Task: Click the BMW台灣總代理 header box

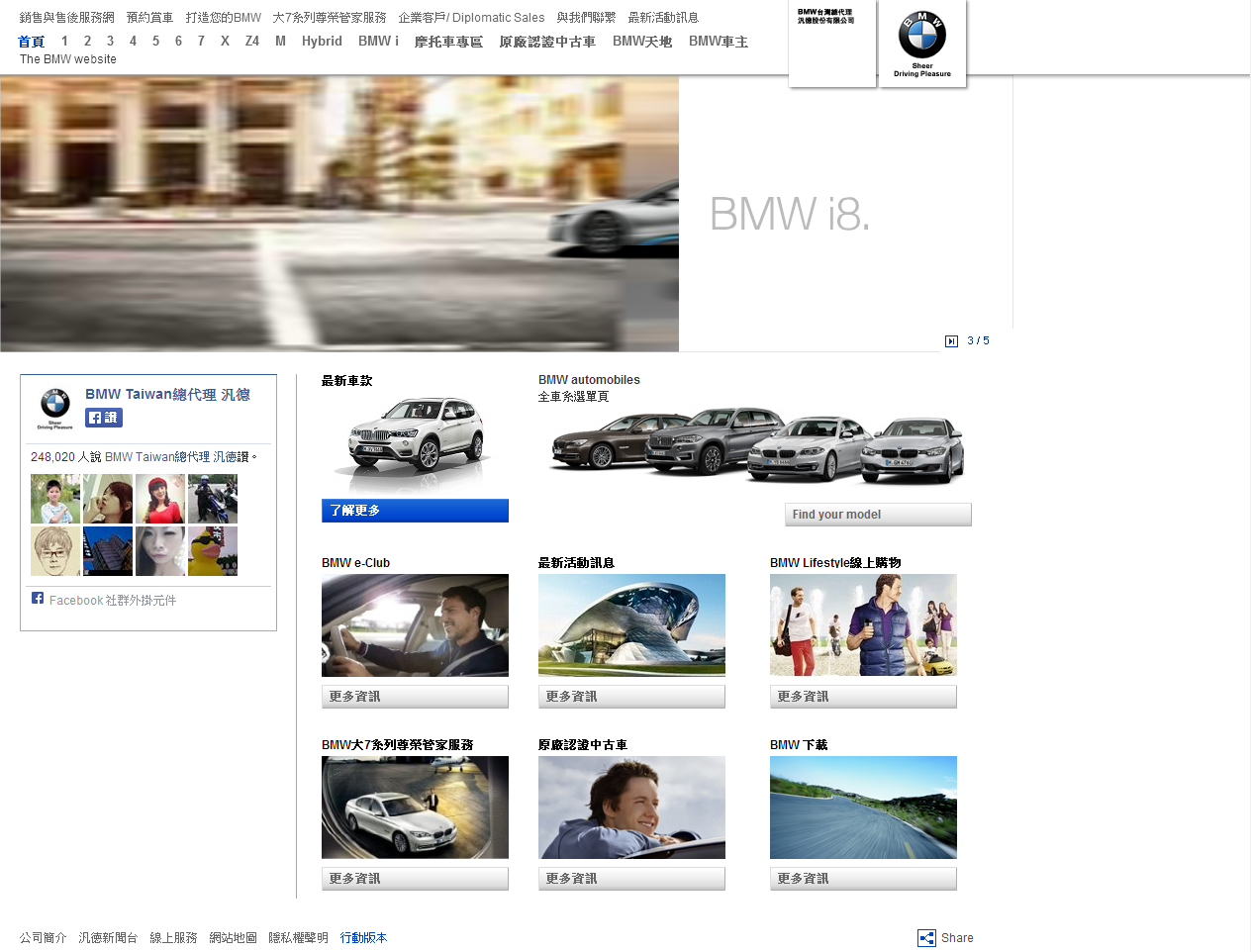Action: coord(832,44)
